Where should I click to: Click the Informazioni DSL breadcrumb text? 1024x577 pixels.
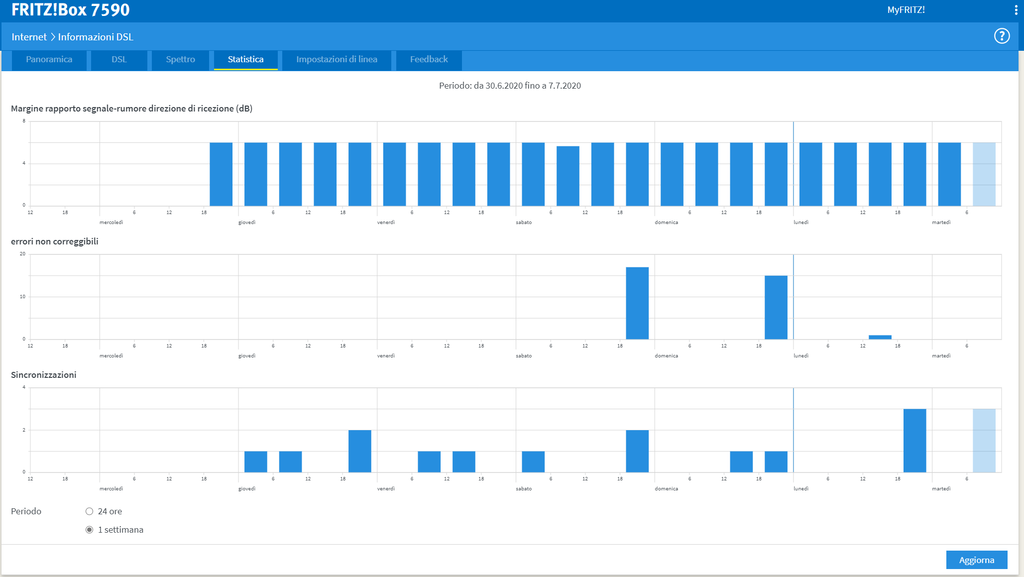pos(95,37)
